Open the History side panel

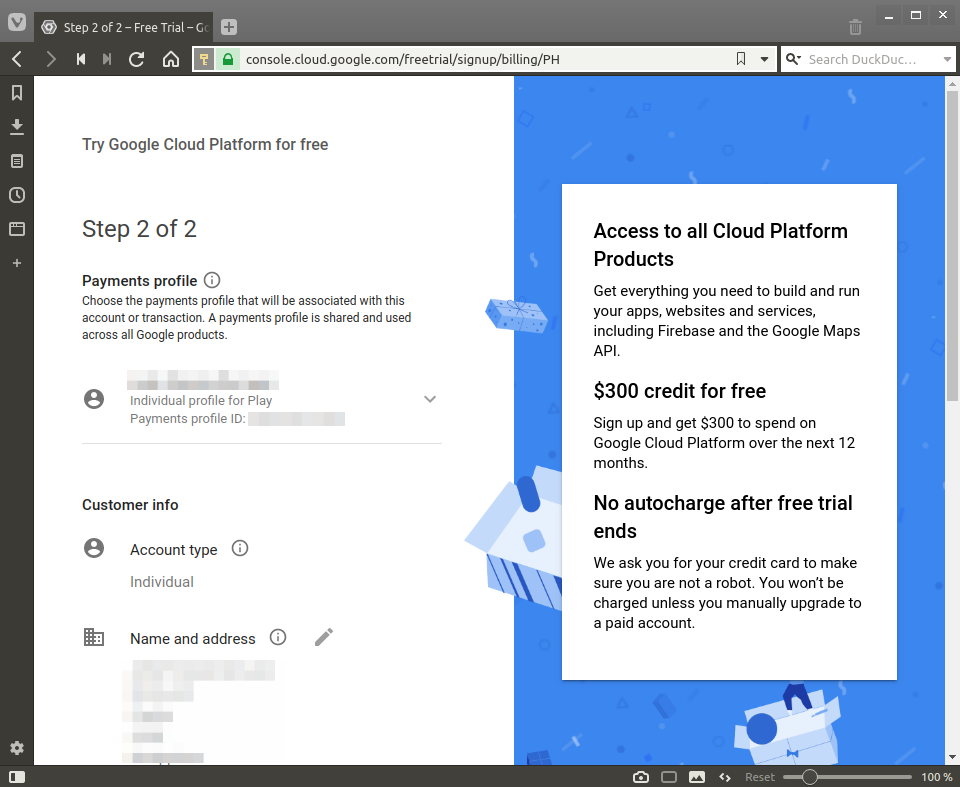tap(17, 195)
